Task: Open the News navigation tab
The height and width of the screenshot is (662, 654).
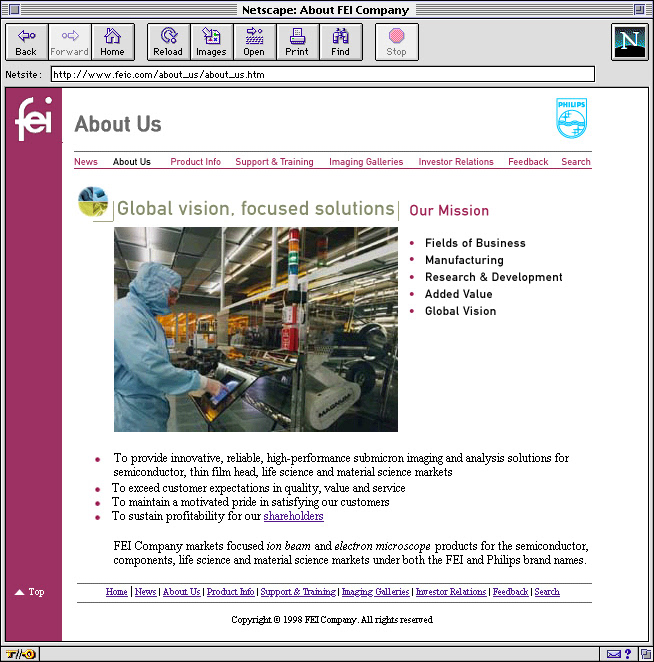Action: 86,162
